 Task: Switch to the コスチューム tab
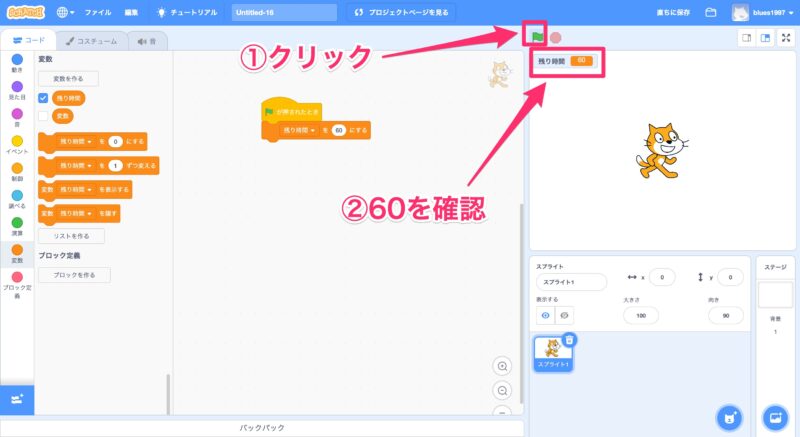coord(87,41)
